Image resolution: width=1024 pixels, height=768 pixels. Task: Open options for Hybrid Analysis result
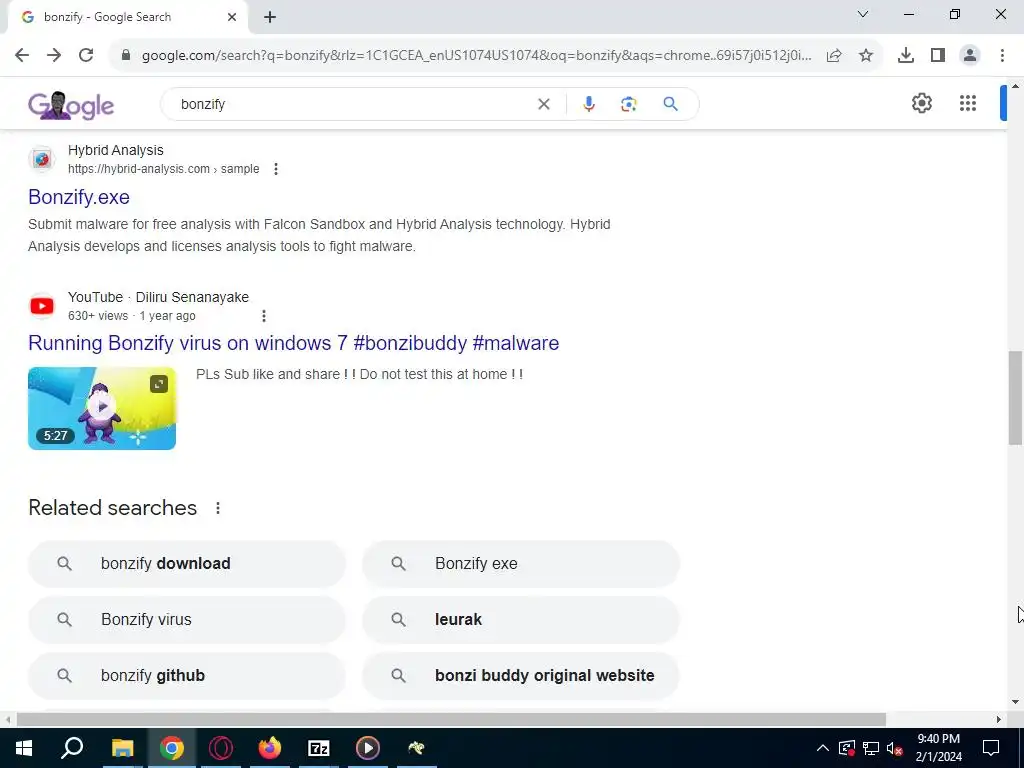[276, 169]
